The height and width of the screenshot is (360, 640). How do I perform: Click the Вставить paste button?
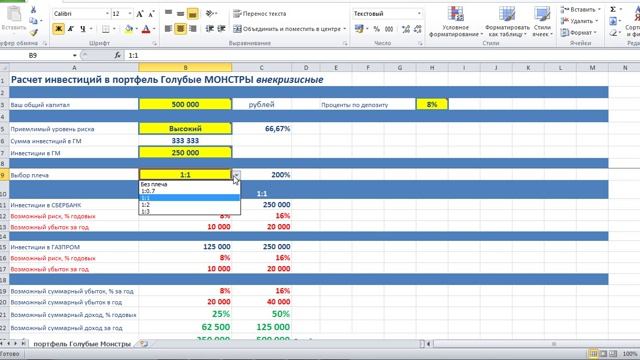pyautogui.click(x=14, y=18)
